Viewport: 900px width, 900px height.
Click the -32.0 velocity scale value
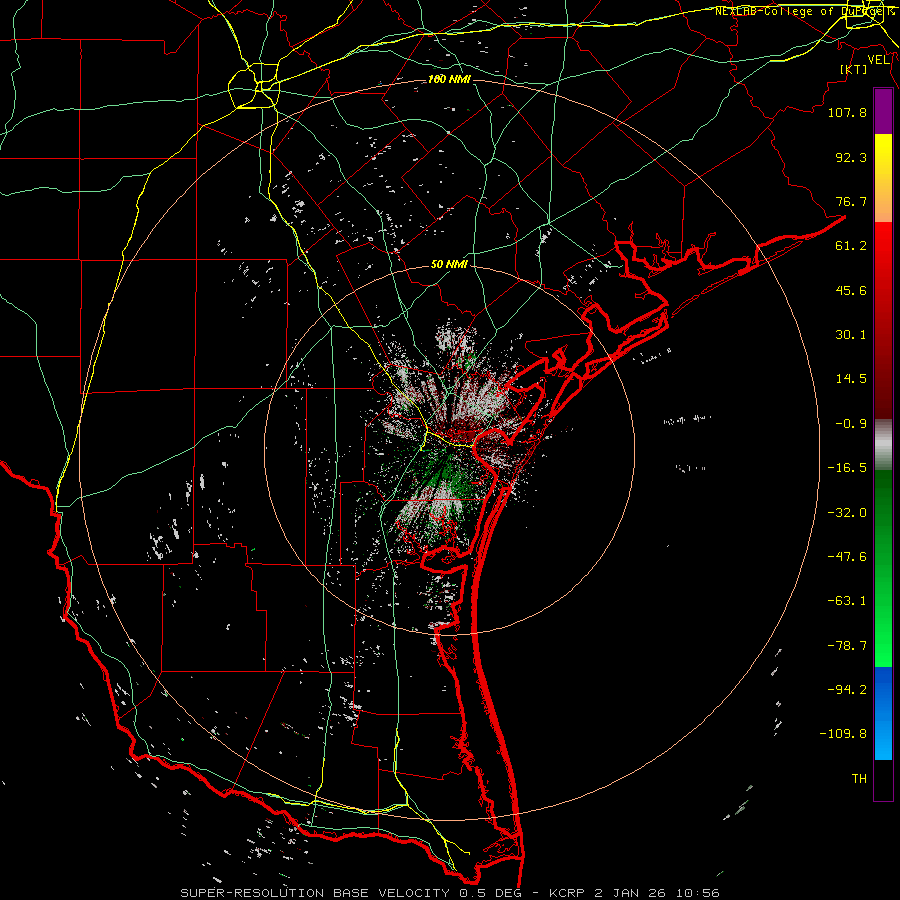[x=847, y=513]
